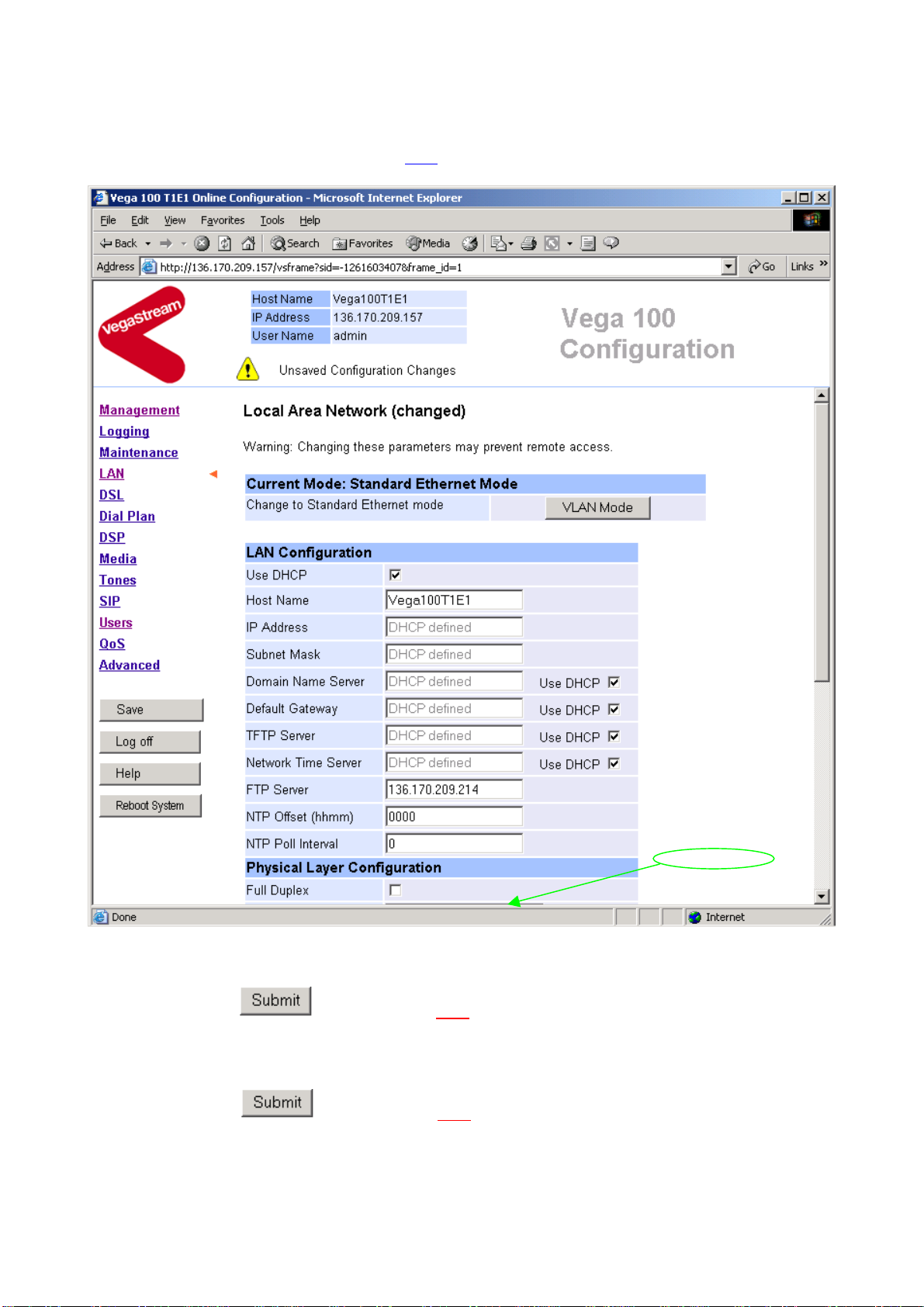The width and height of the screenshot is (924, 1307).
Task: Open the Forward button history dropdown arrow
Action: tap(183, 244)
